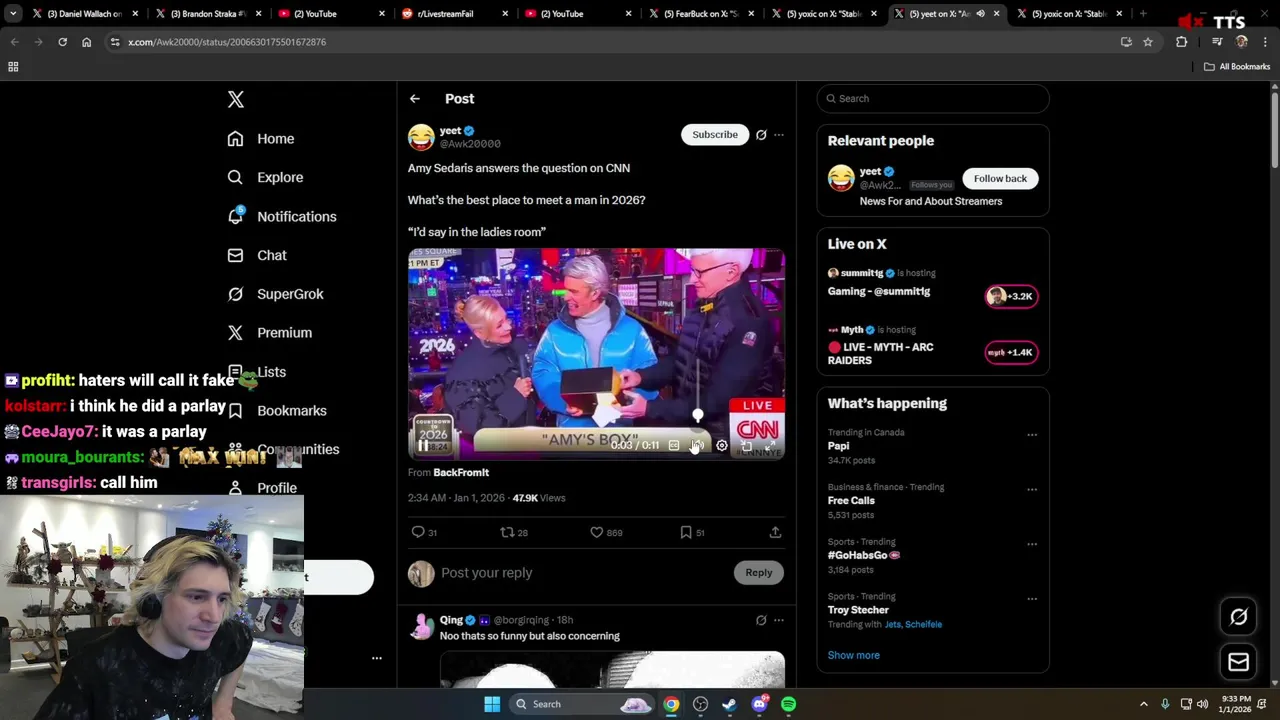Viewport: 1280px width, 720px height.
Task: Adjust the video volume slider handle
Action: (698, 415)
